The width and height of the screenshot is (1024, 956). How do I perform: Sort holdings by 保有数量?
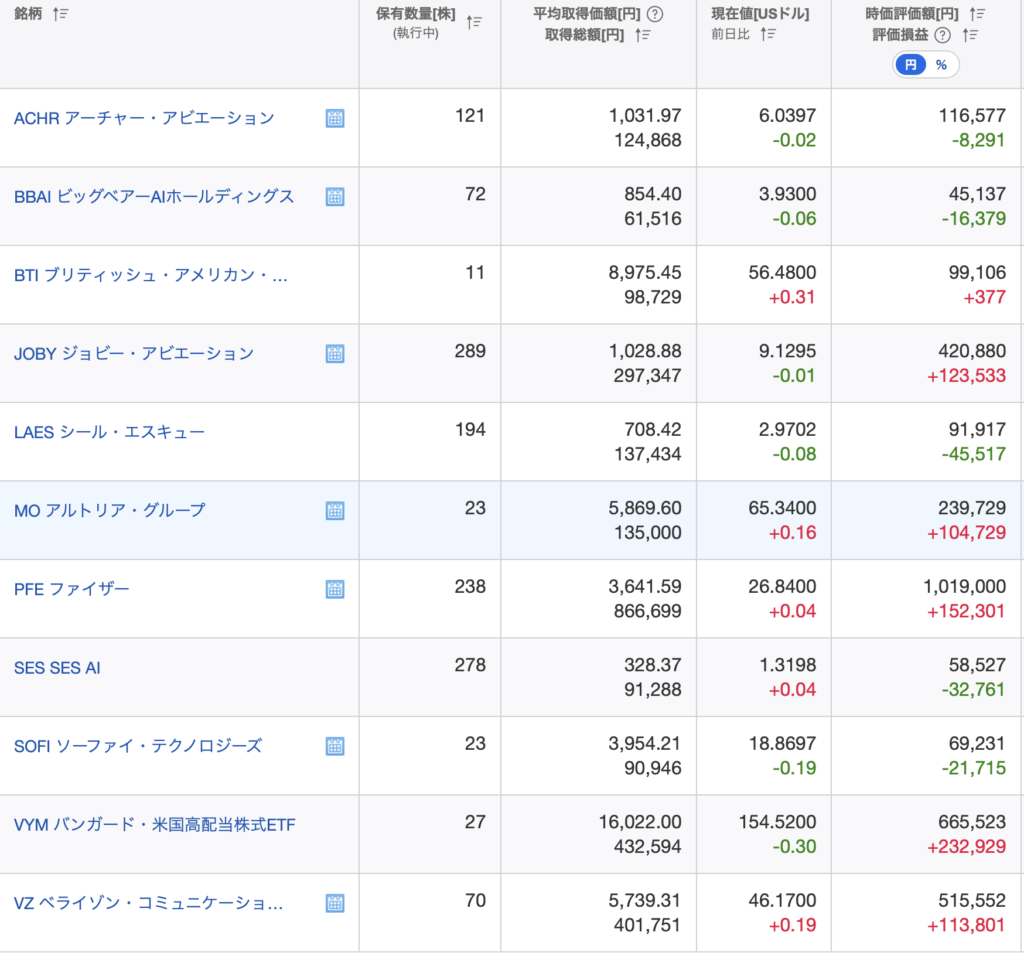475,22
